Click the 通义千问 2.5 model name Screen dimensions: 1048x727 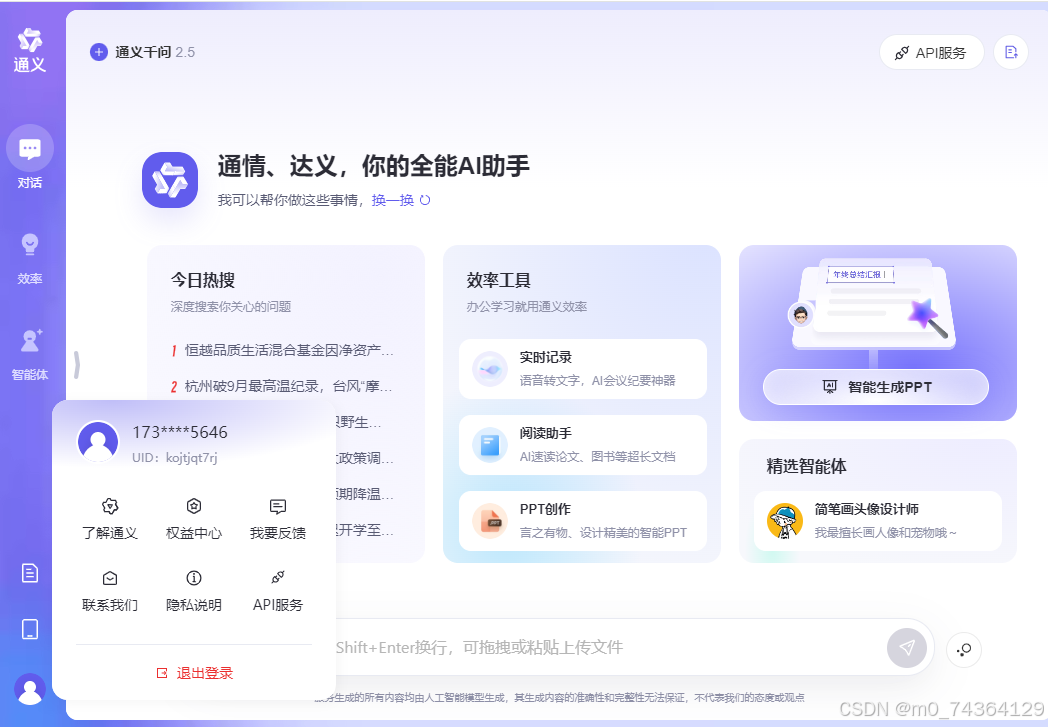pyautogui.click(x=155, y=52)
